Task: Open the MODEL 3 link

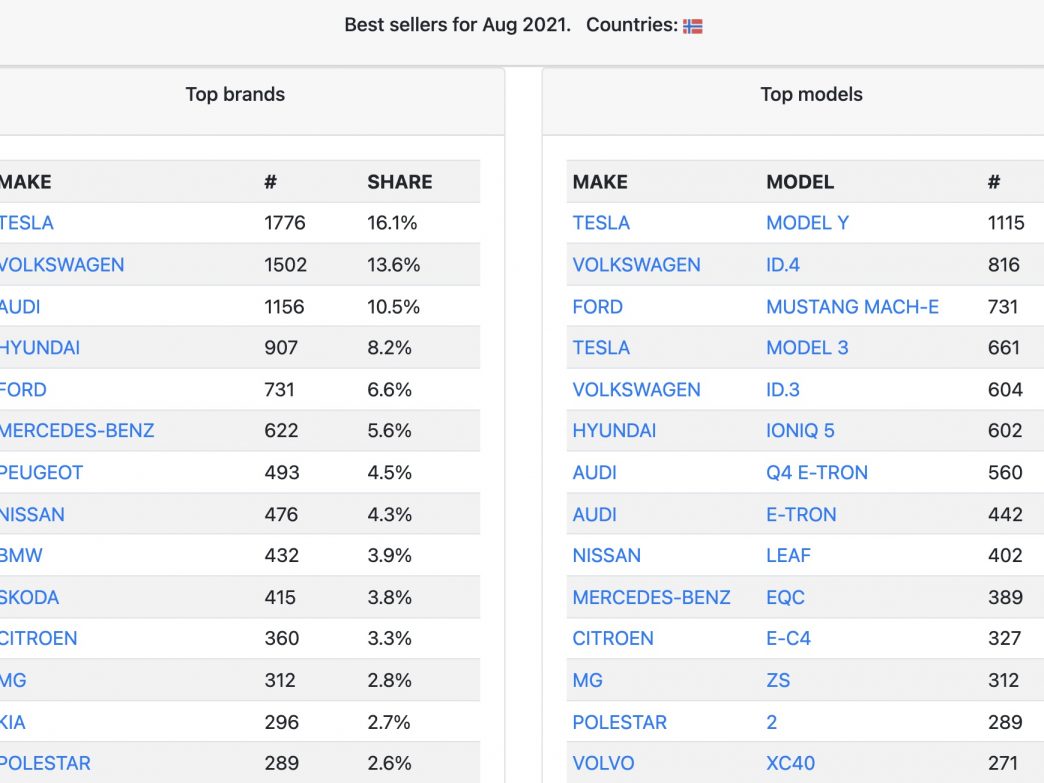Action: (807, 348)
